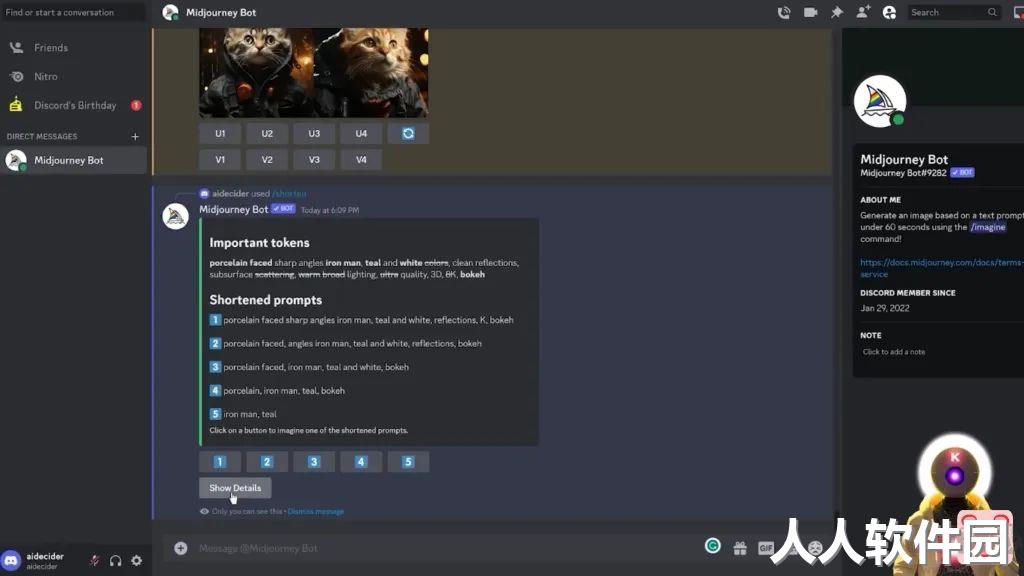Imagine shortened prompt 3 button
The height and width of the screenshot is (576, 1024).
click(314, 462)
